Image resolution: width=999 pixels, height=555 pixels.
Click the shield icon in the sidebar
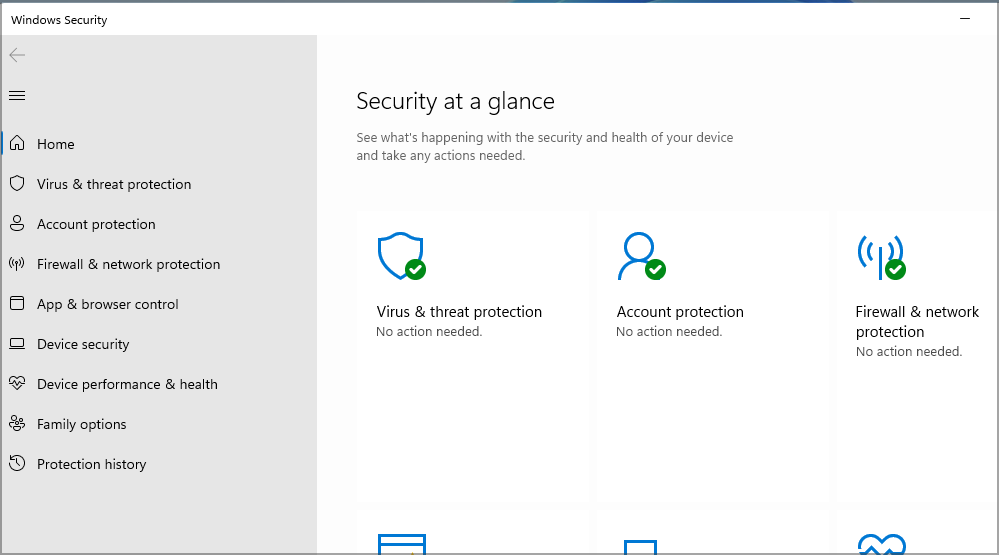(17, 184)
